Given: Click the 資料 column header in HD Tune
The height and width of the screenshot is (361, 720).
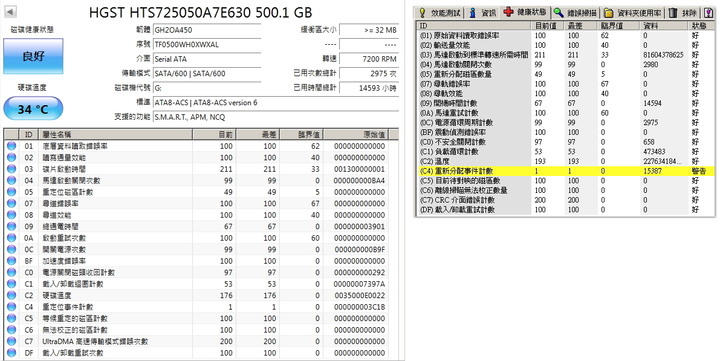Looking at the screenshot, I should coord(665,25).
